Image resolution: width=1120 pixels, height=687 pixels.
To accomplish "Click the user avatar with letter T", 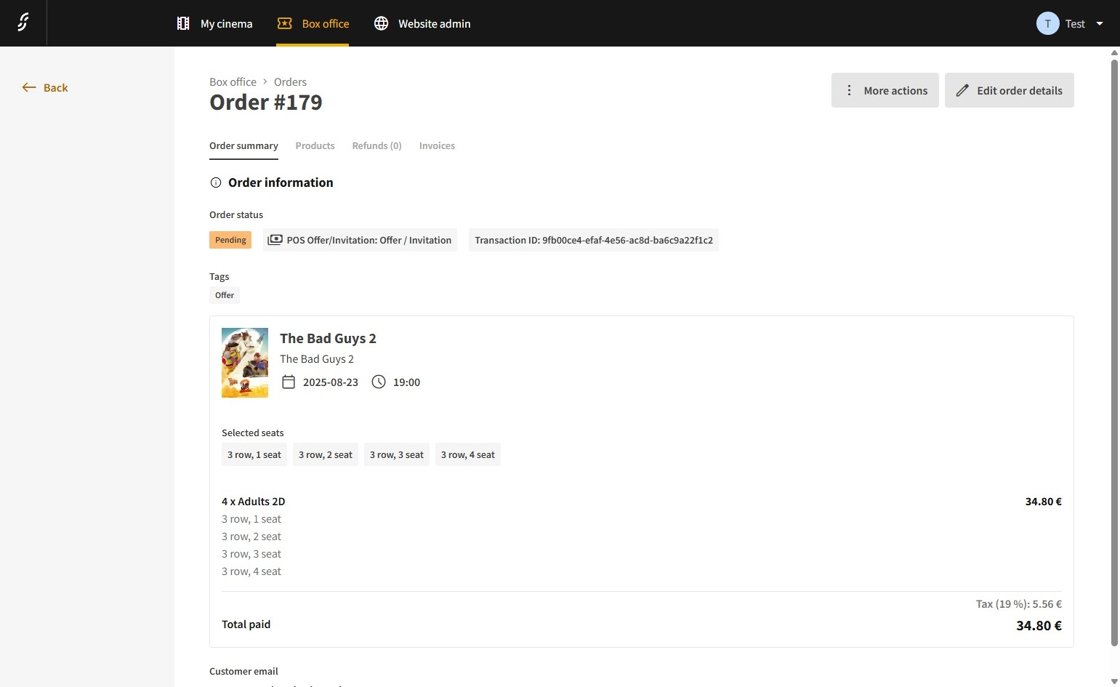I will 1047,23.
